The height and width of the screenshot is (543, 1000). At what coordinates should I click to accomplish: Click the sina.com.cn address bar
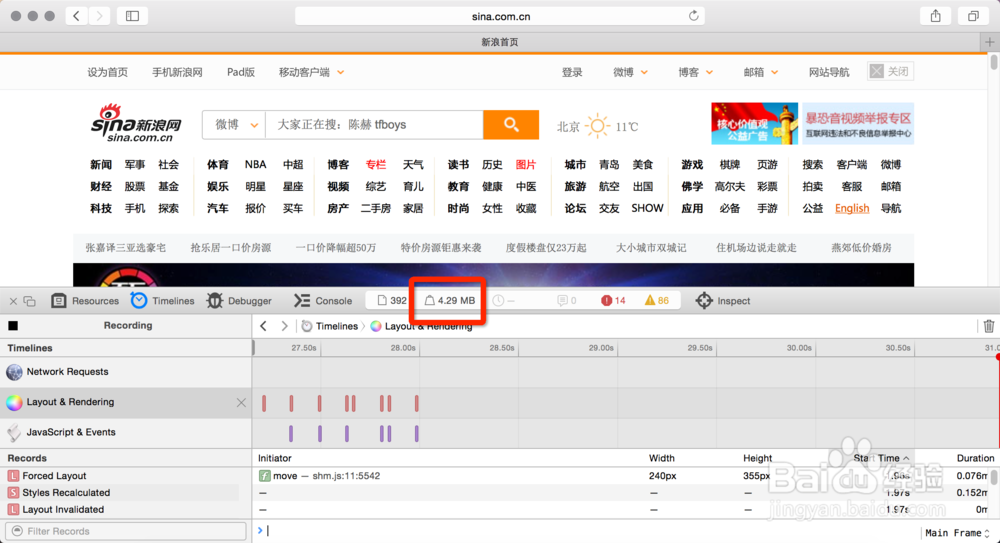500,16
